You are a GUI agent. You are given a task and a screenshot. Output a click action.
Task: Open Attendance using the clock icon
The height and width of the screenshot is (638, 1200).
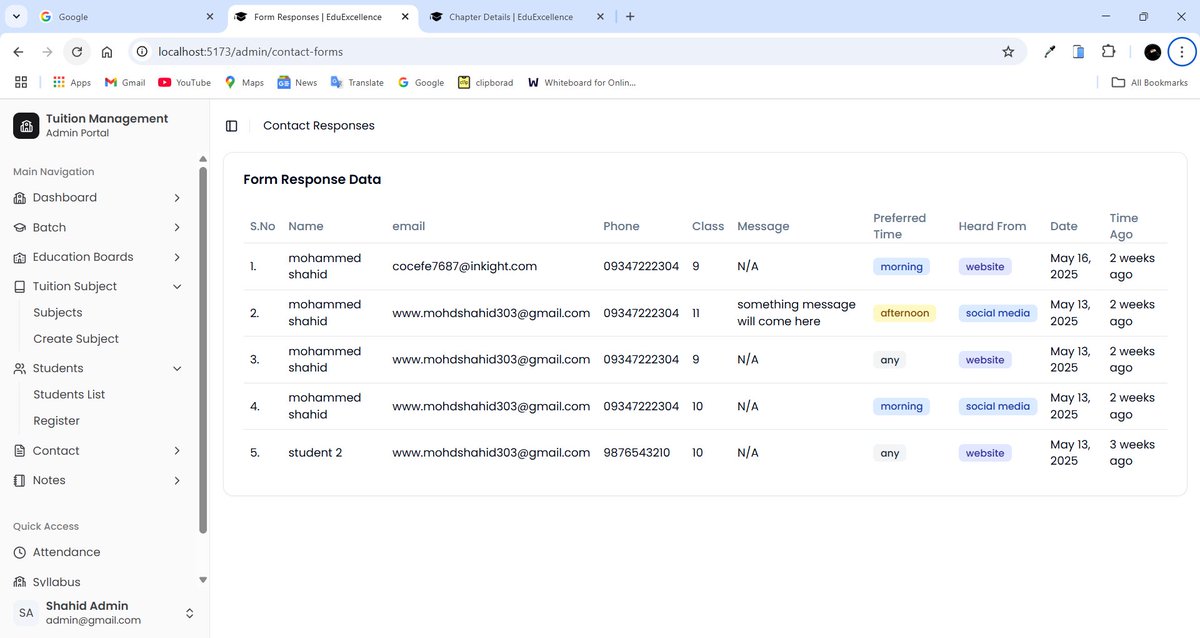(x=20, y=551)
